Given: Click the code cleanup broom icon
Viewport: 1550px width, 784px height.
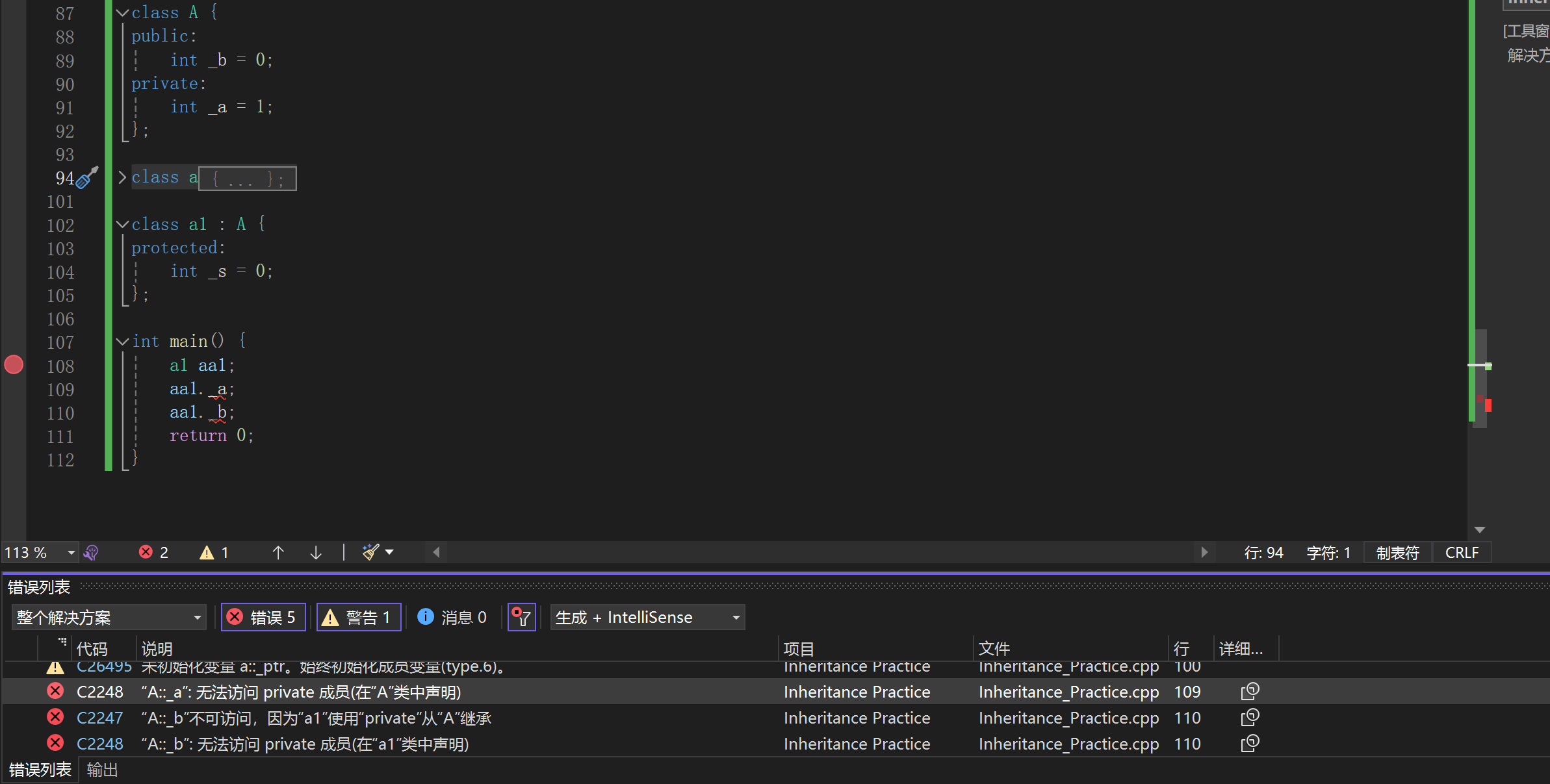Looking at the screenshot, I should click(370, 552).
